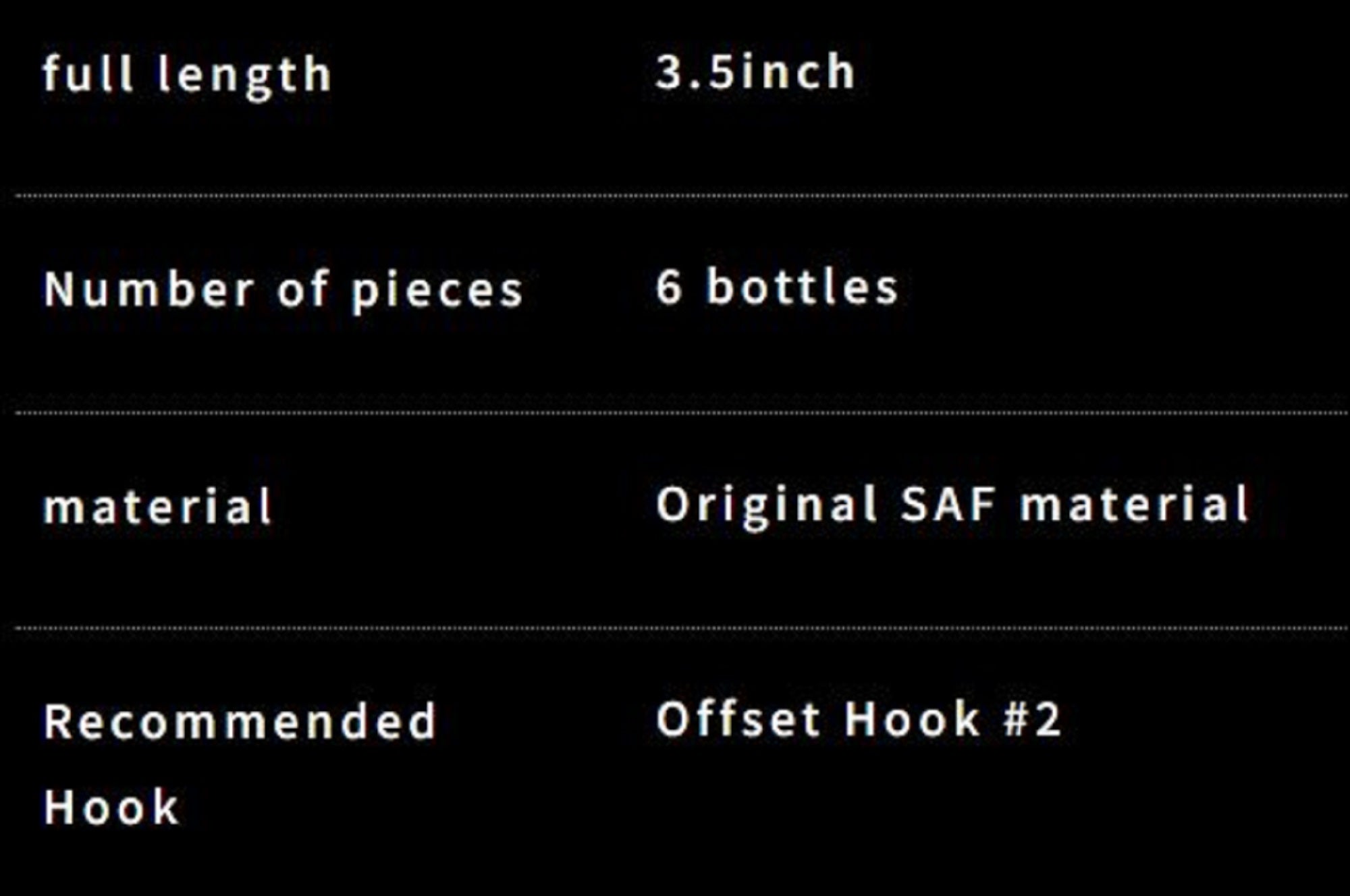Click the word "Recommended"

240,721
